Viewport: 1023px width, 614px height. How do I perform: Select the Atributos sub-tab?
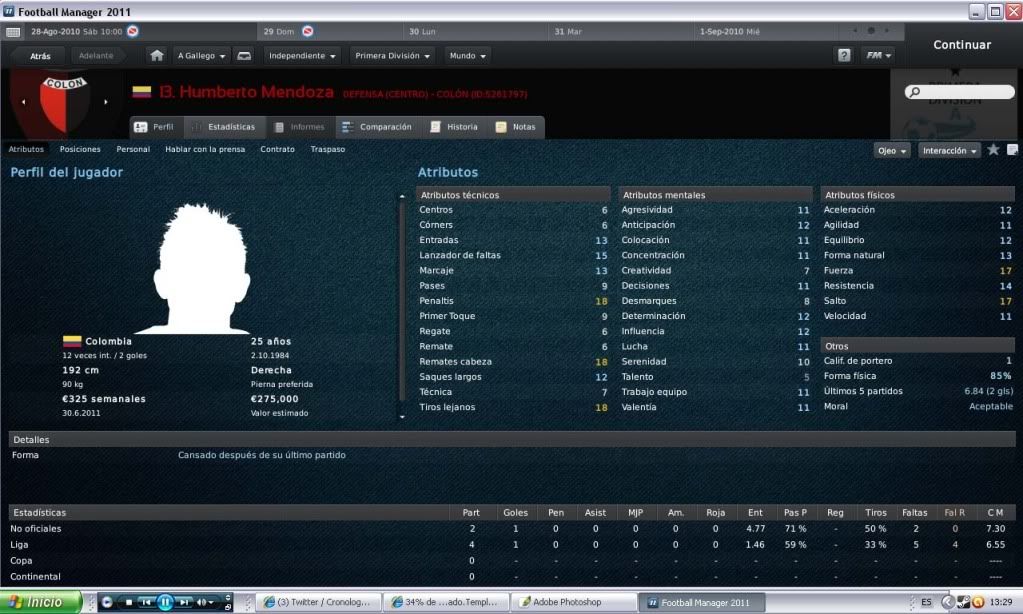click(x=26, y=149)
